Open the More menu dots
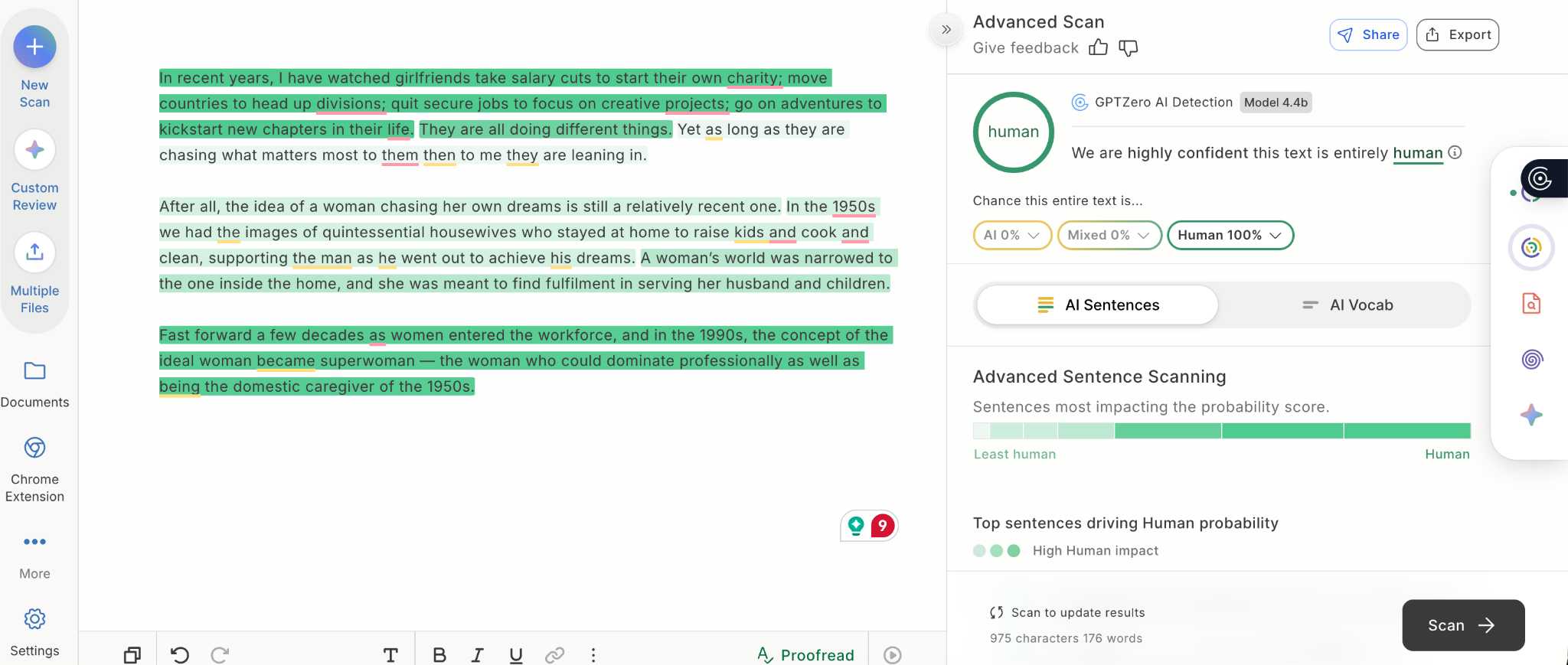Viewport: 1568px width, 665px height. point(34,542)
